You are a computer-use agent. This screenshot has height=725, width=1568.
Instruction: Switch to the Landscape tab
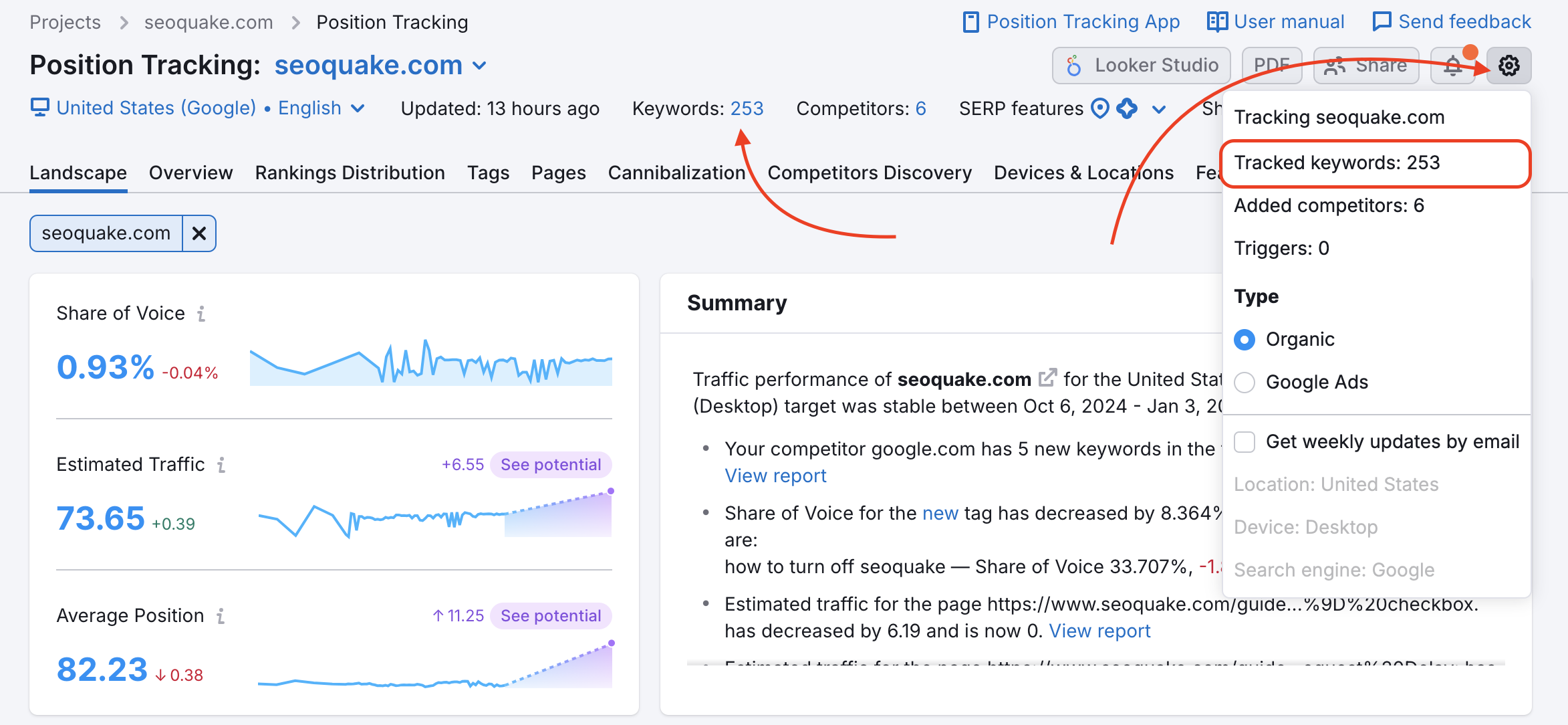[x=78, y=173]
